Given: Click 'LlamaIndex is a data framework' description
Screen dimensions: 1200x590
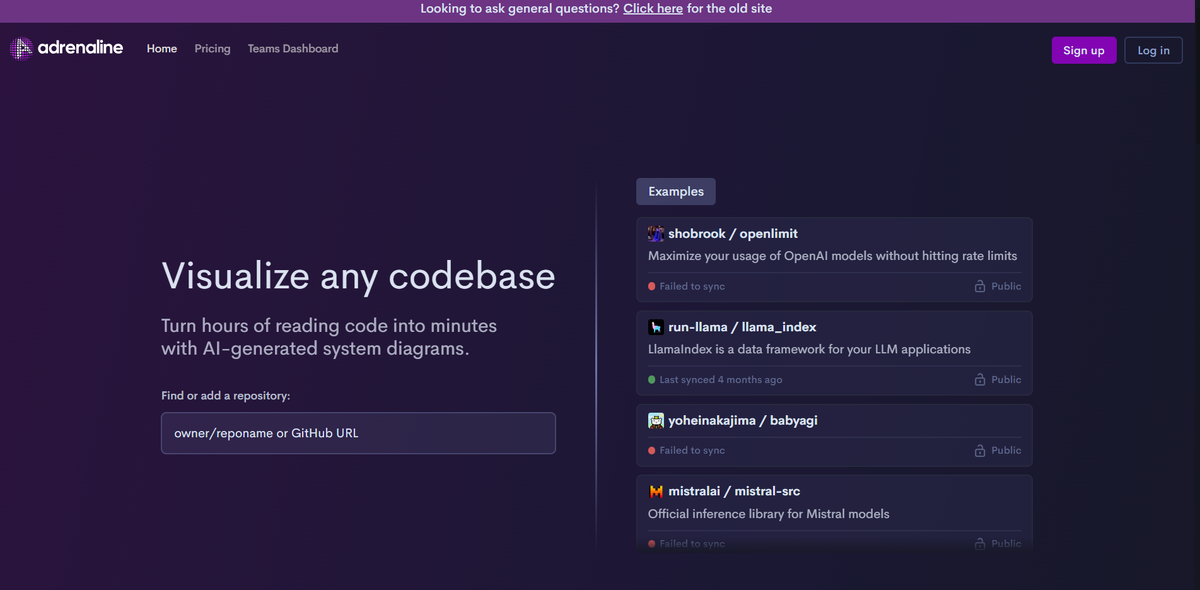Looking at the screenshot, I should [809, 350].
